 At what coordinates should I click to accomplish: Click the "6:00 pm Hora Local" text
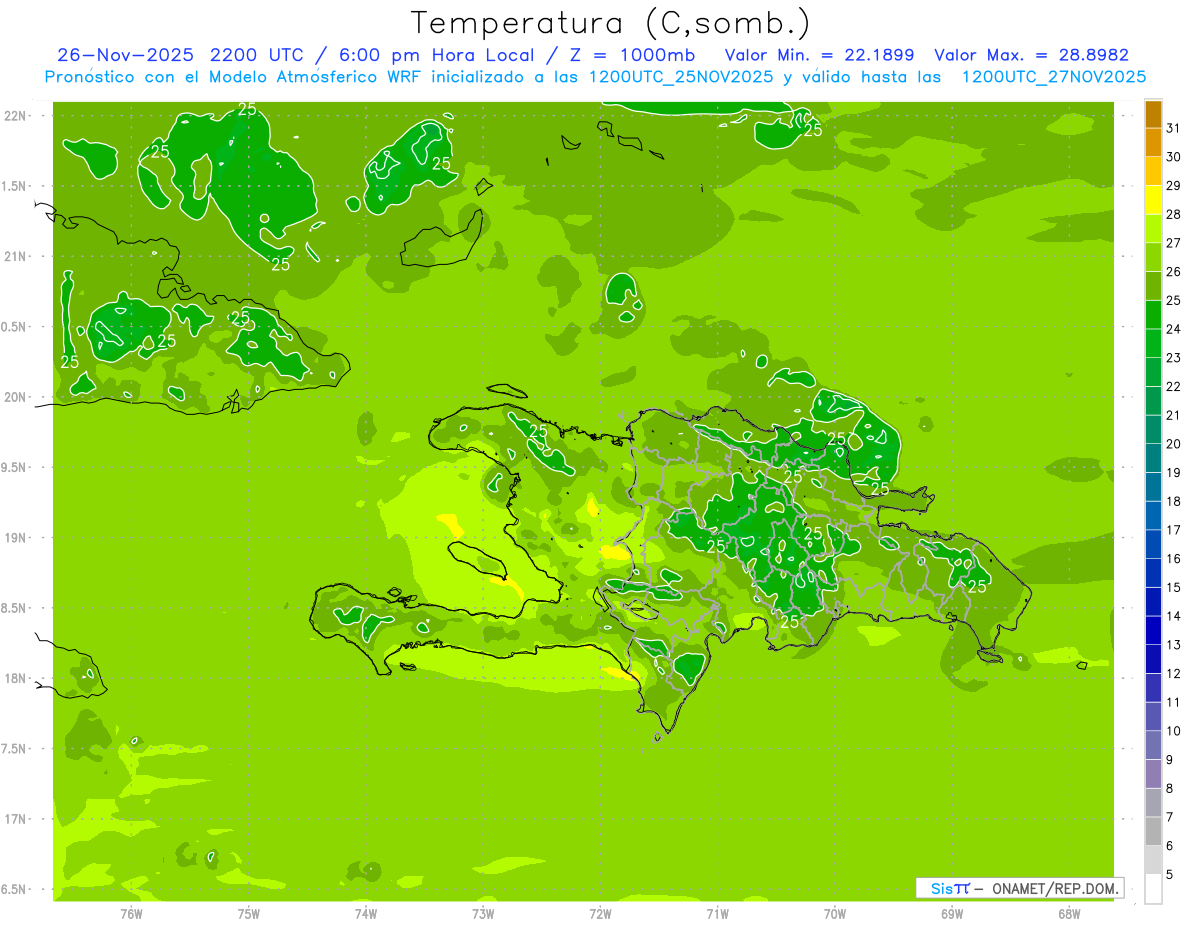(440, 55)
